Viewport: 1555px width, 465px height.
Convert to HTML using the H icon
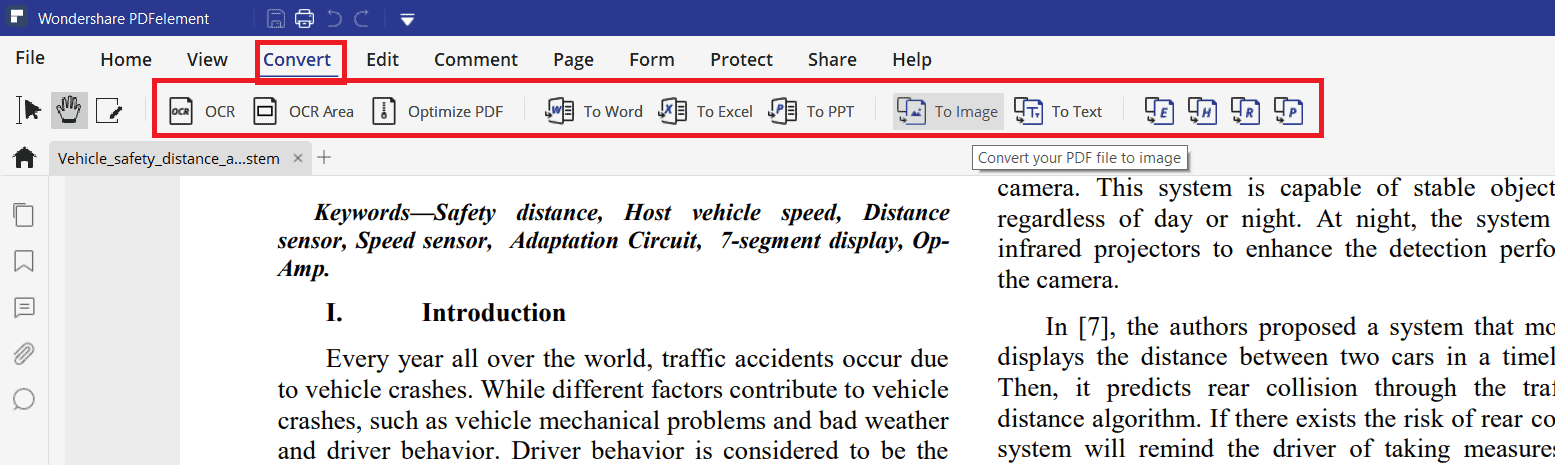pyautogui.click(x=1201, y=111)
